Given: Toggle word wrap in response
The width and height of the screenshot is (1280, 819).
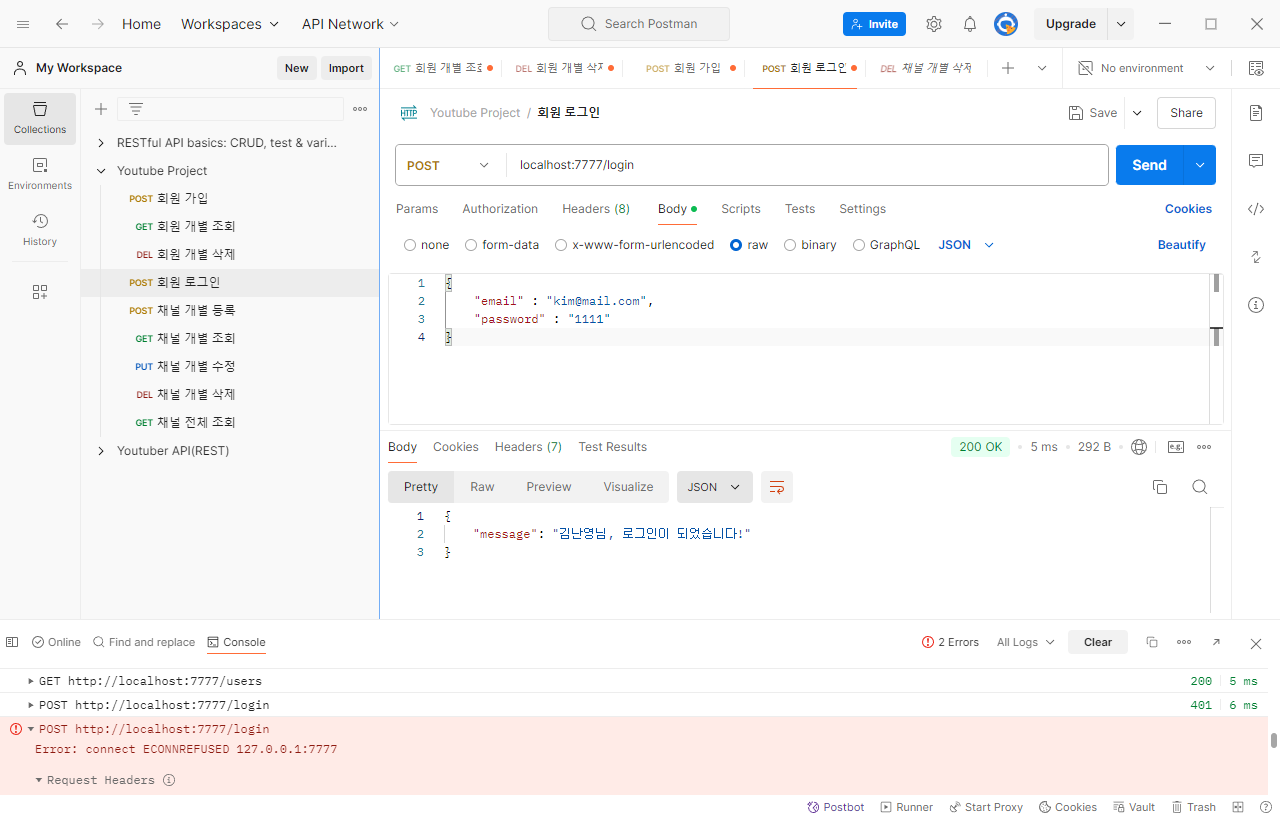Looking at the screenshot, I should 777,487.
